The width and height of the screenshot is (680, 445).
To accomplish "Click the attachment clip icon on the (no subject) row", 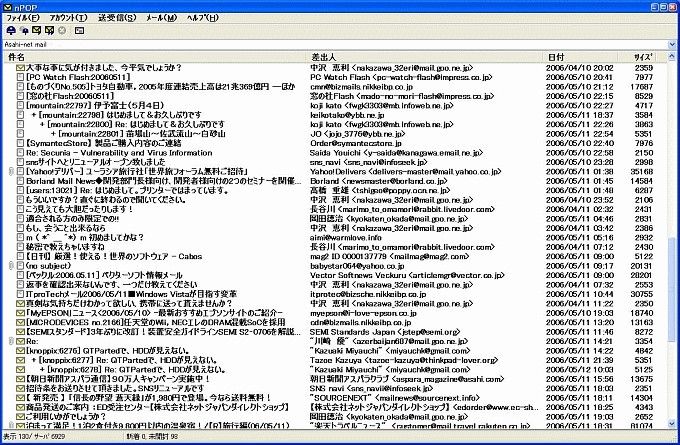I will pyautogui.click(x=11, y=265).
